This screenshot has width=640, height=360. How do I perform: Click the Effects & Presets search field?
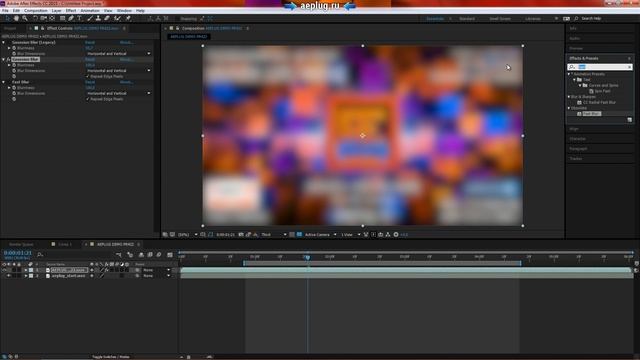pyautogui.click(x=600, y=67)
